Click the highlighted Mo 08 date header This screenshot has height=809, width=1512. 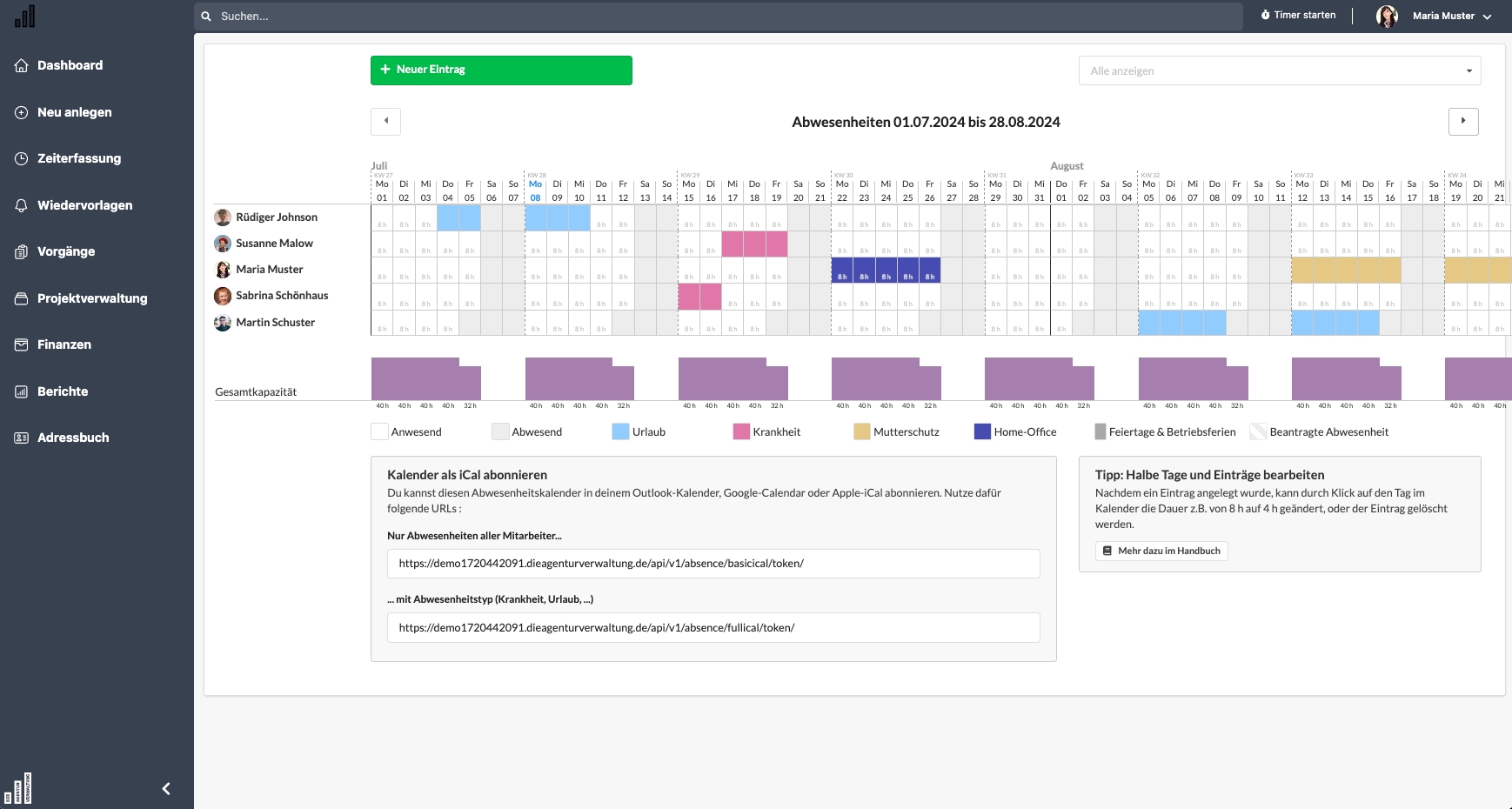535,191
